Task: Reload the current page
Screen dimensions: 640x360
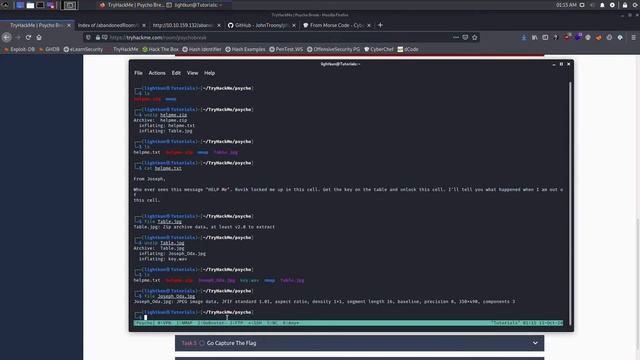Action: 28,37
